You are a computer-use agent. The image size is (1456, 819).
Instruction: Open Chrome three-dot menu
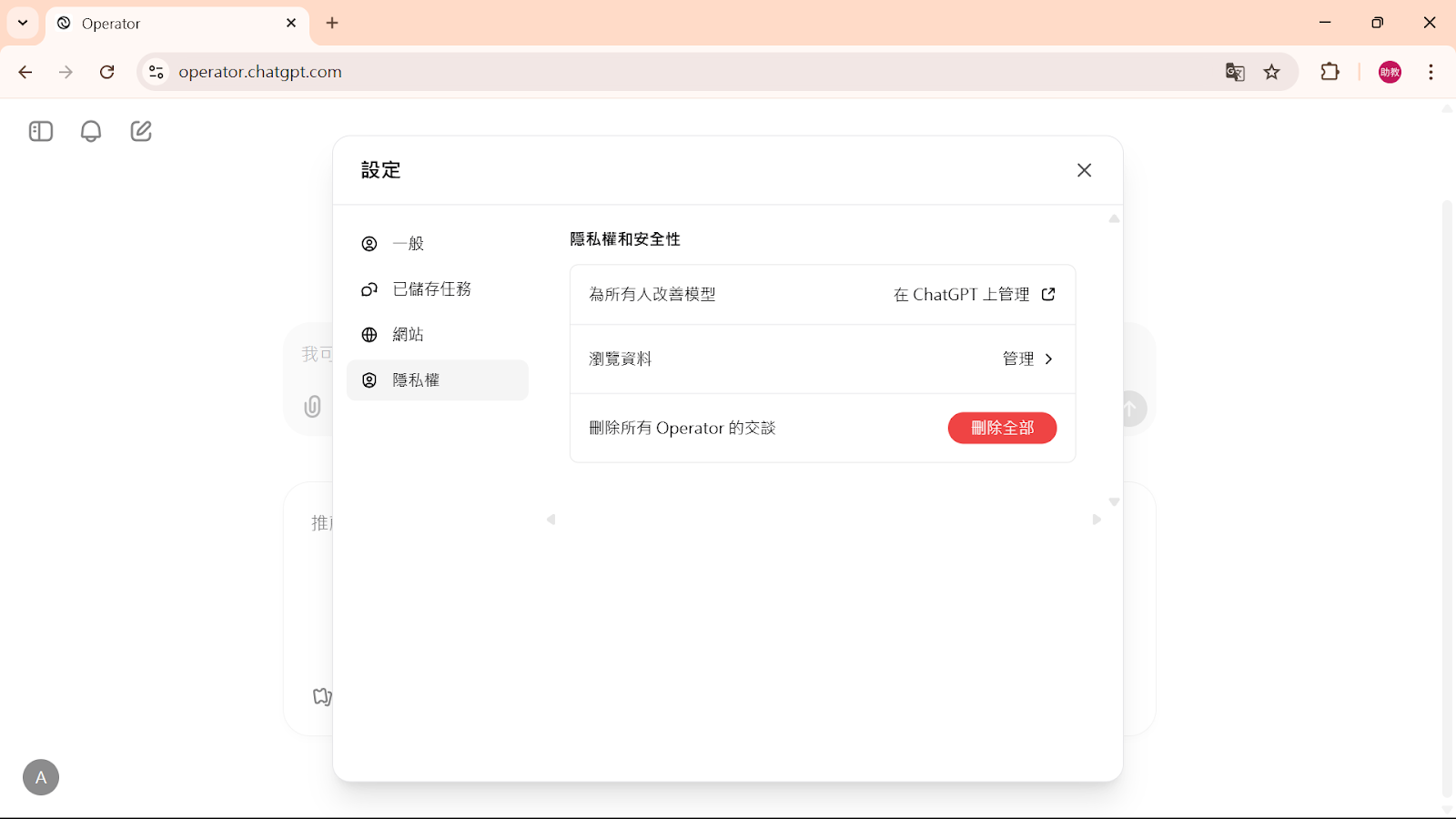pyautogui.click(x=1431, y=72)
